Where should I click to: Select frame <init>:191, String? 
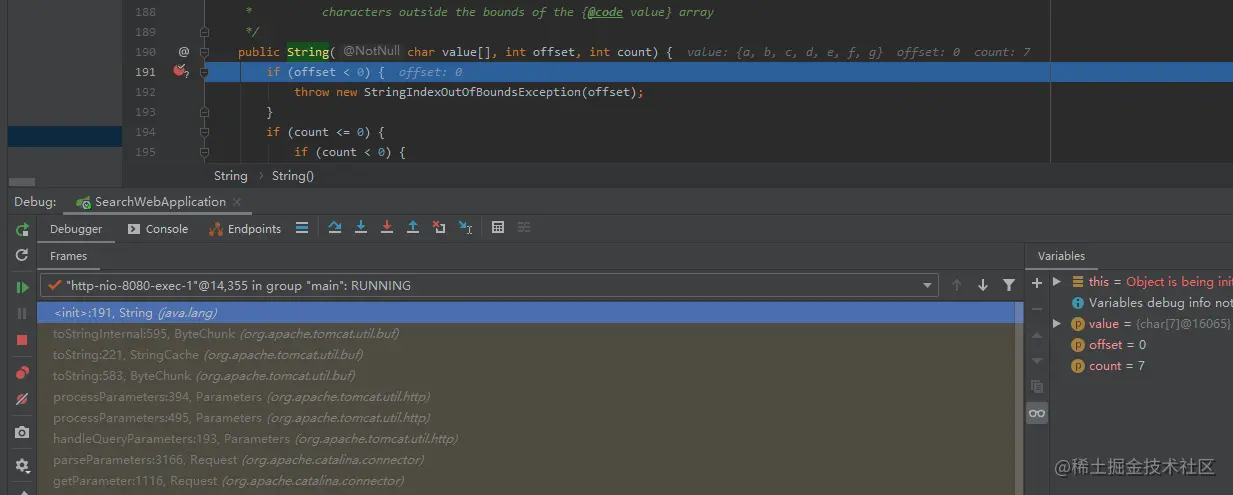(x=527, y=313)
